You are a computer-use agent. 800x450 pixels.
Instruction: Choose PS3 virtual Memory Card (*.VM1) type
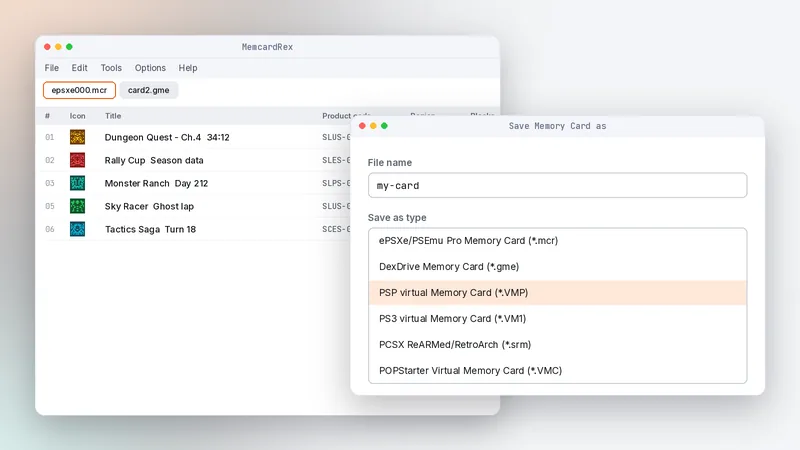click(557, 318)
